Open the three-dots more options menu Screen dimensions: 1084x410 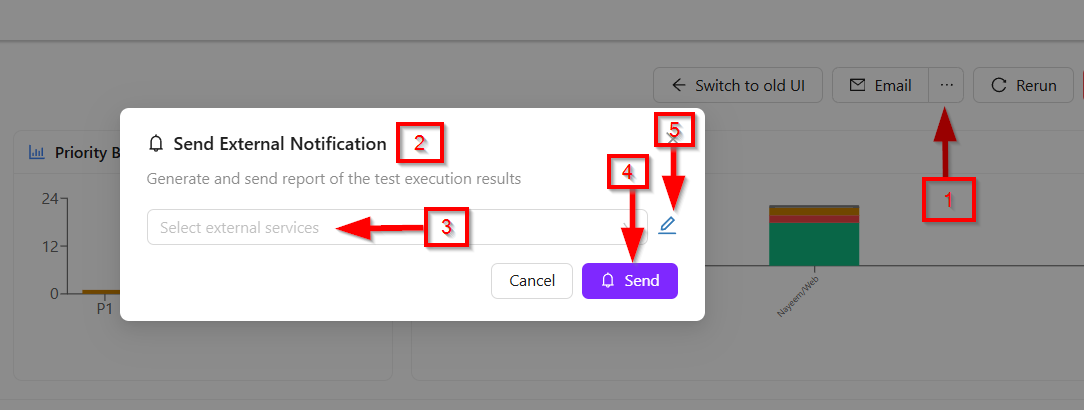[946, 85]
